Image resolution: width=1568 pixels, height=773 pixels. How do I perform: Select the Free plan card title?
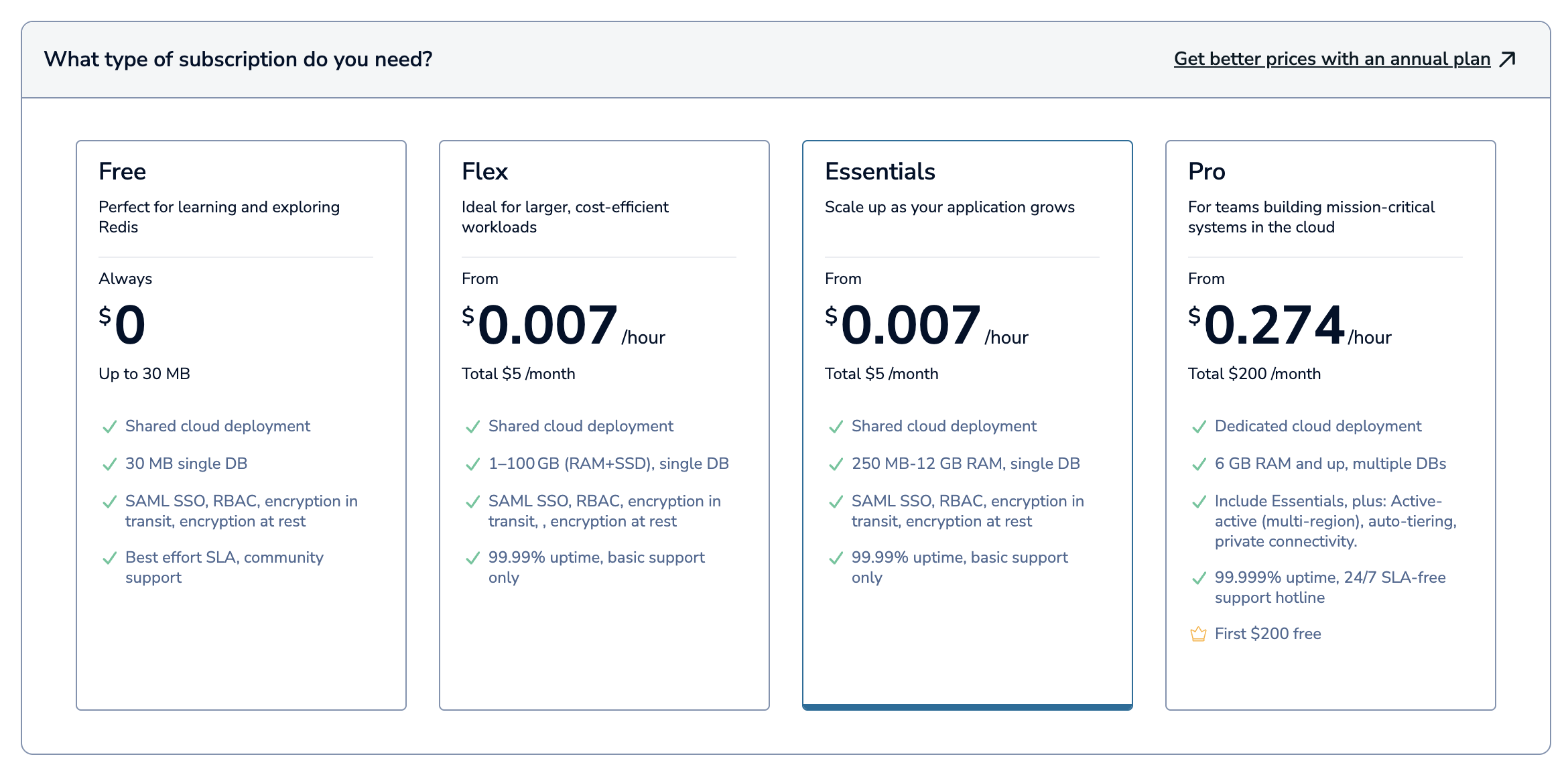click(x=122, y=171)
